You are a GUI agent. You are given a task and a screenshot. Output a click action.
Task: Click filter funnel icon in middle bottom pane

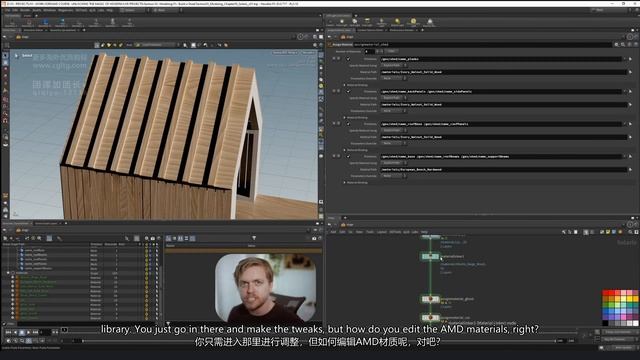[x=254, y=238]
